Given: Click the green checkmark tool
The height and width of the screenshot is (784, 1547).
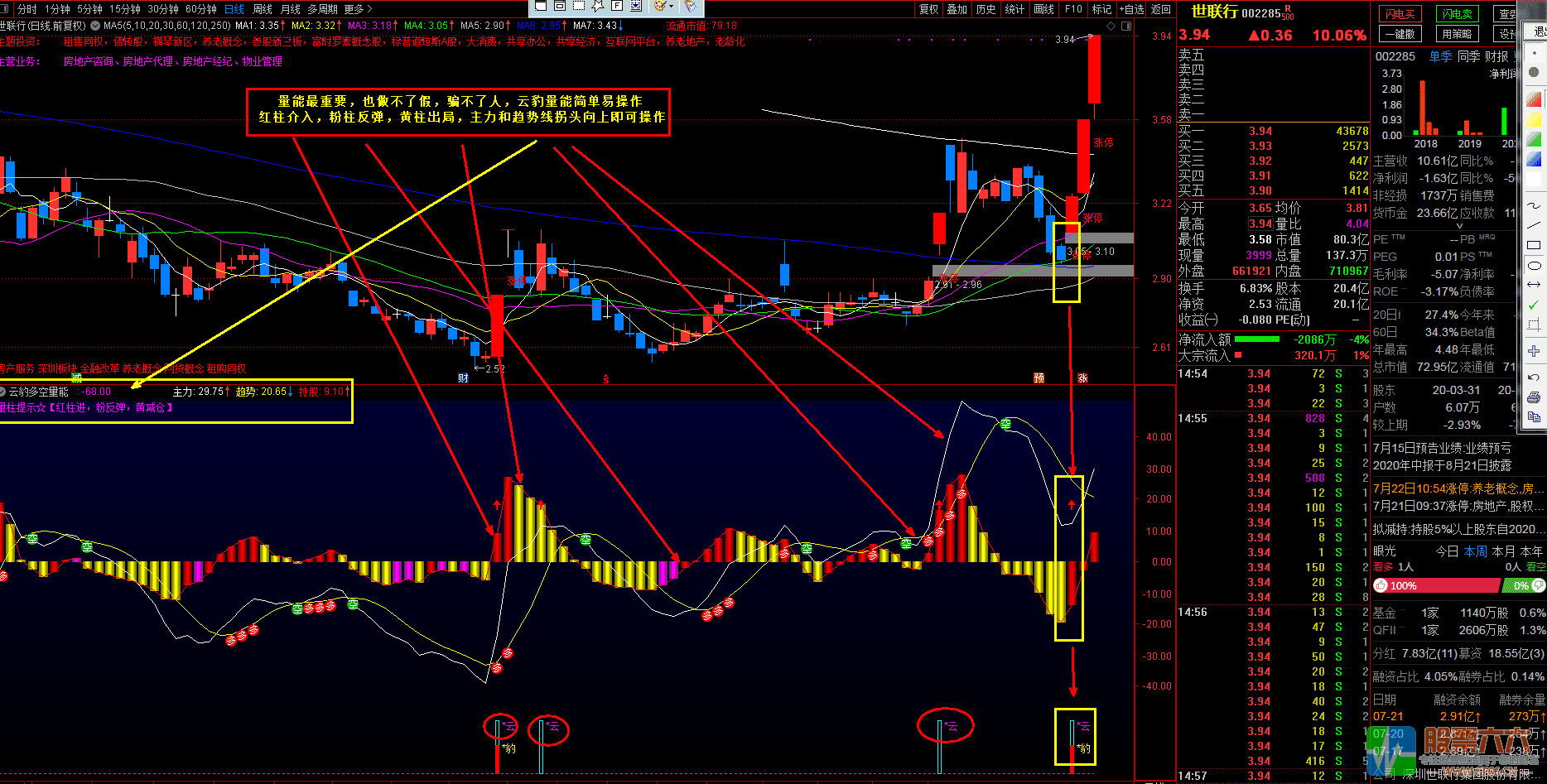Looking at the screenshot, I should click(x=1534, y=305).
